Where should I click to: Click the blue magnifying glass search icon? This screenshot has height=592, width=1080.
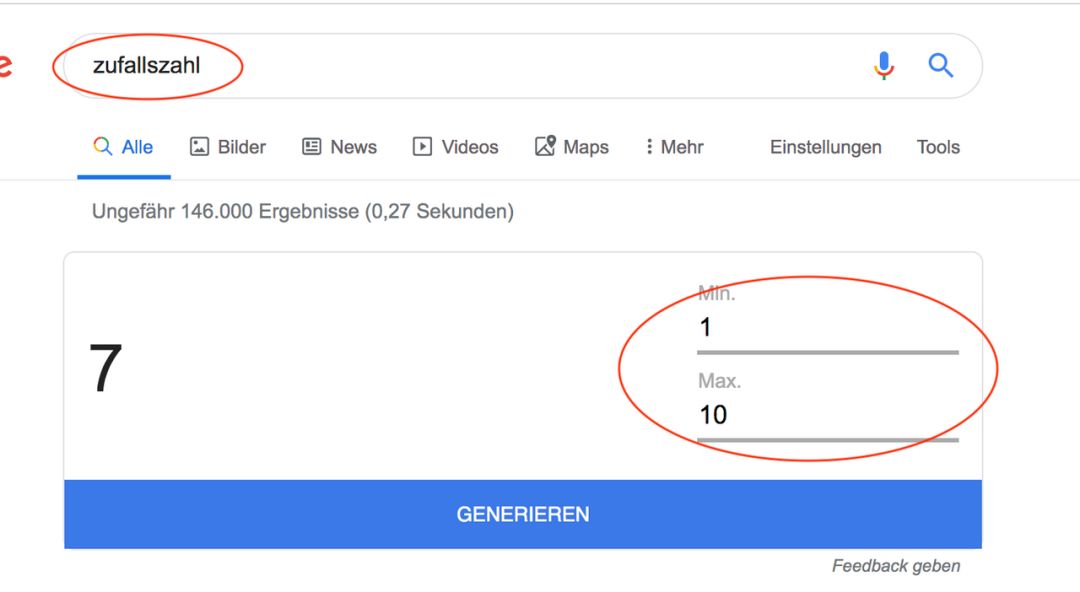(940, 65)
